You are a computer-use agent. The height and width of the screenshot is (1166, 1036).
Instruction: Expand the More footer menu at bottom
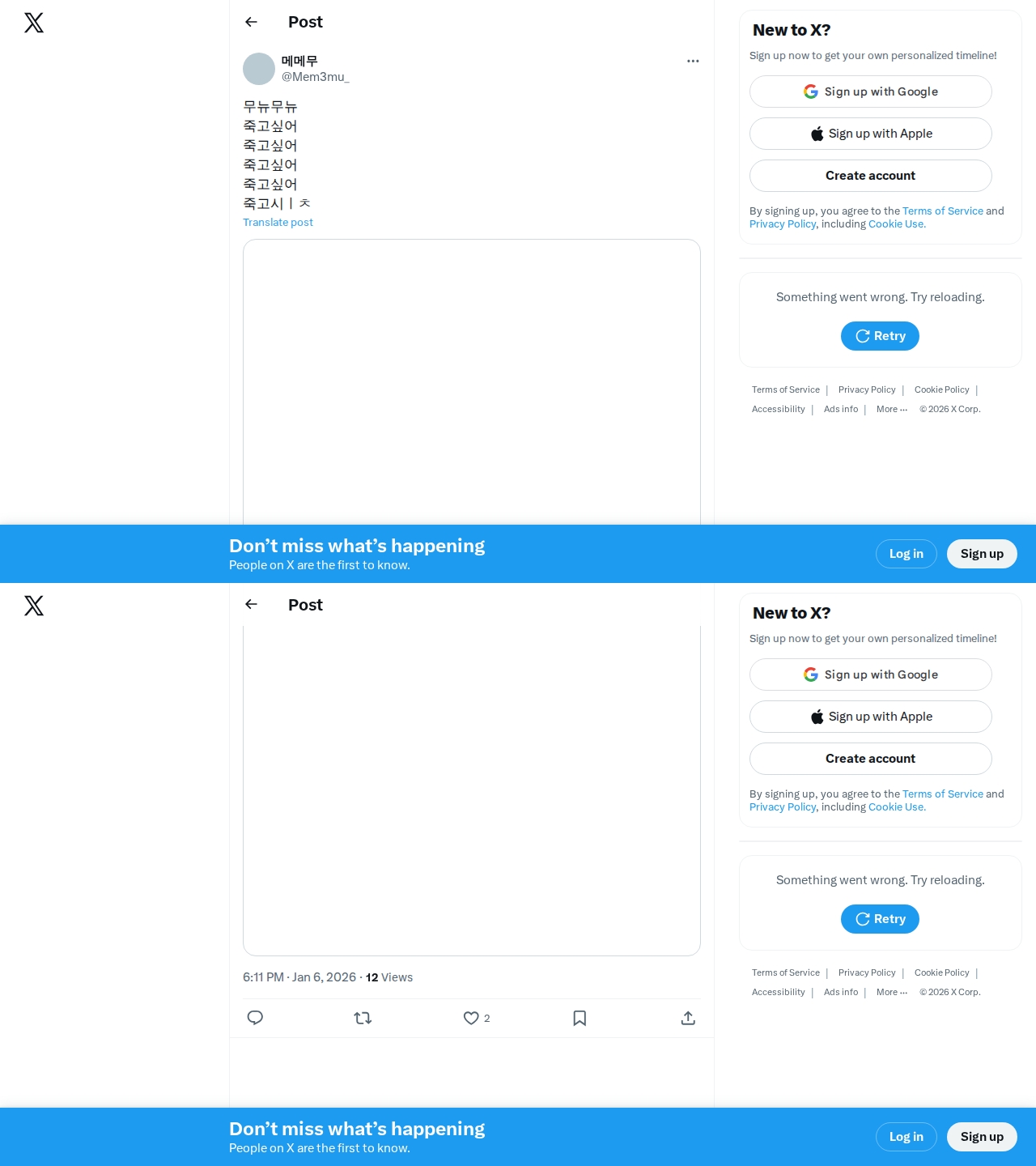click(x=892, y=992)
